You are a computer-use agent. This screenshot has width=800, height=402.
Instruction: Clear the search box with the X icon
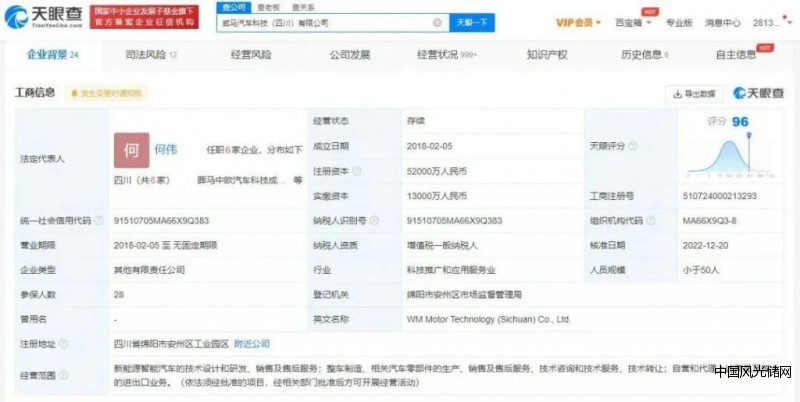coord(437,22)
